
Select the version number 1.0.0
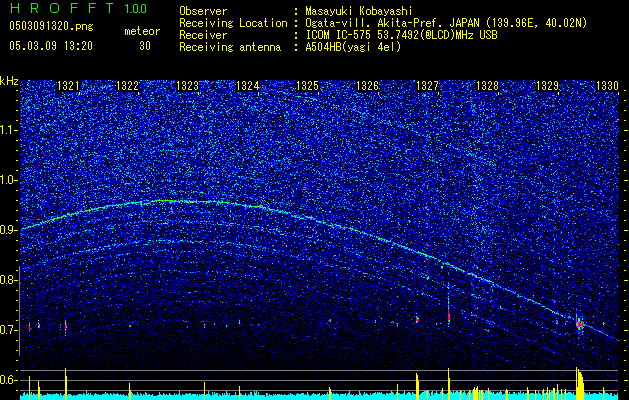point(136,8)
